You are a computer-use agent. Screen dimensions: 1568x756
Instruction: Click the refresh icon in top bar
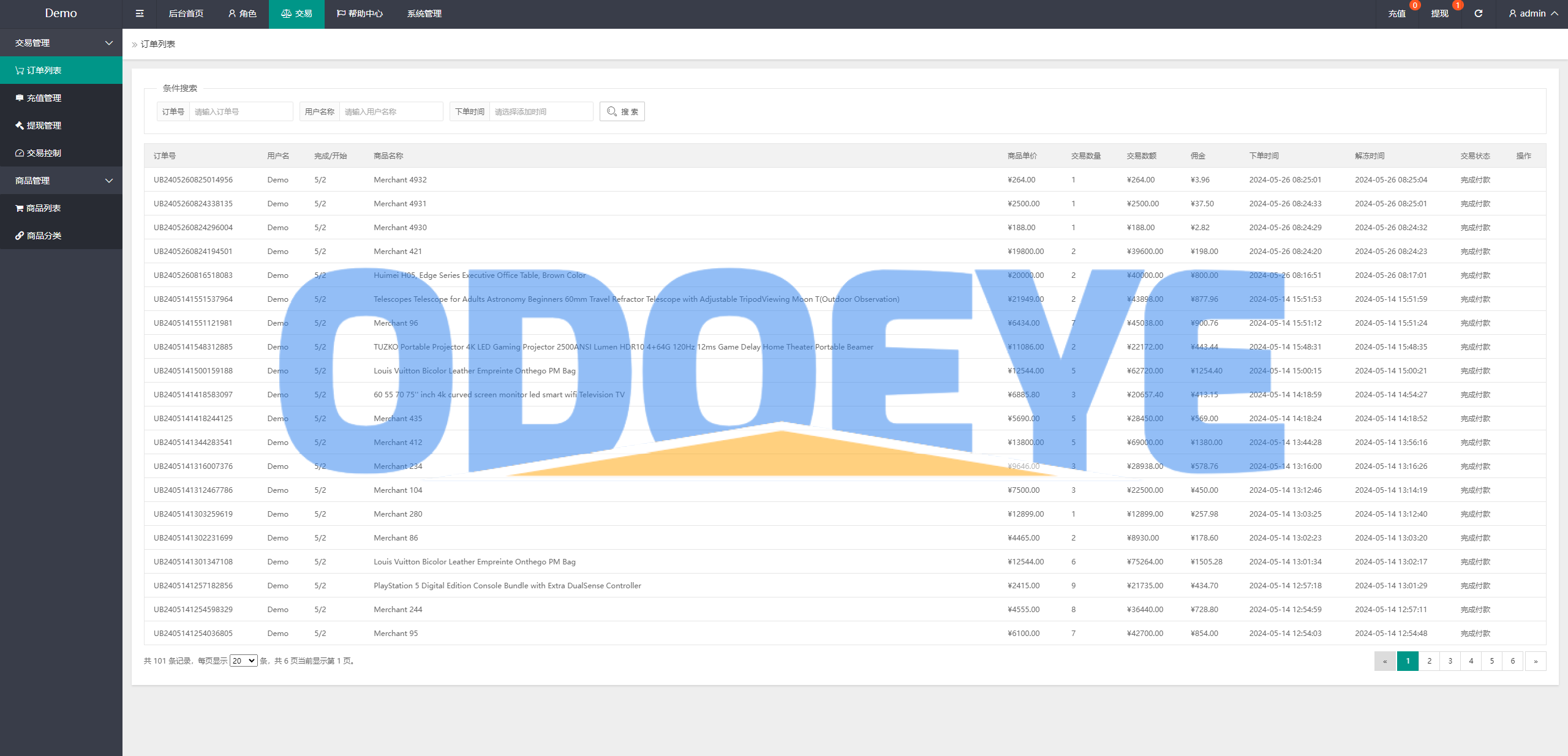click(x=1479, y=13)
